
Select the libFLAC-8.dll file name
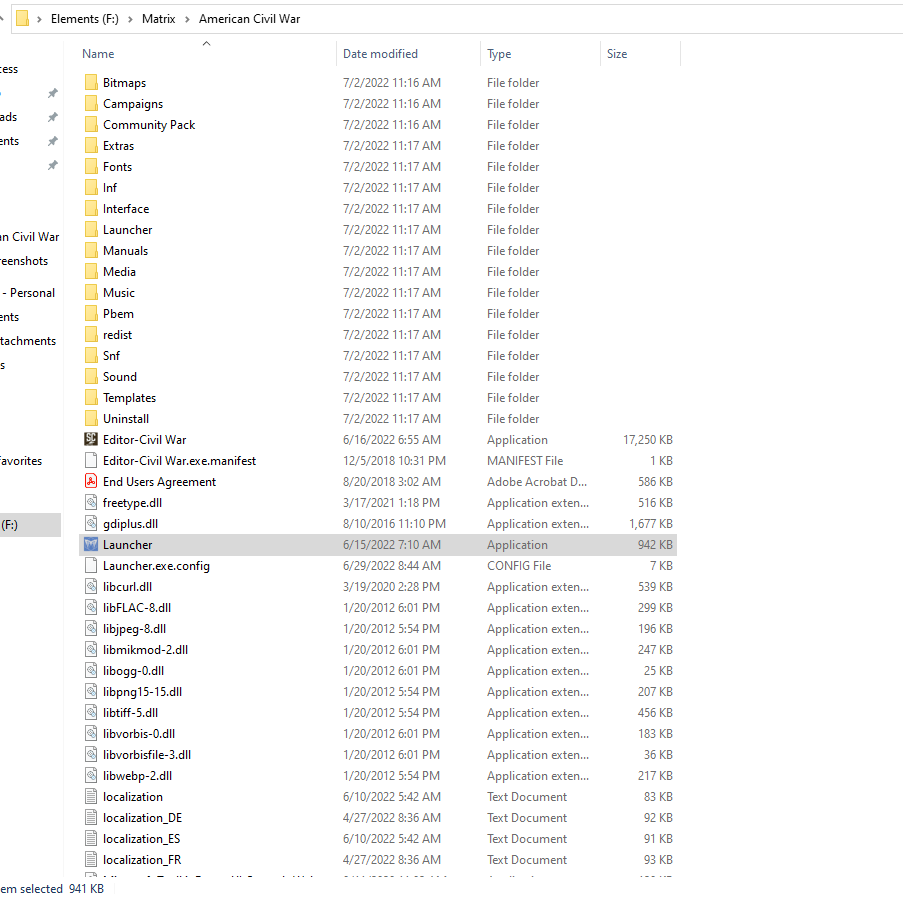tap(136, 607)
